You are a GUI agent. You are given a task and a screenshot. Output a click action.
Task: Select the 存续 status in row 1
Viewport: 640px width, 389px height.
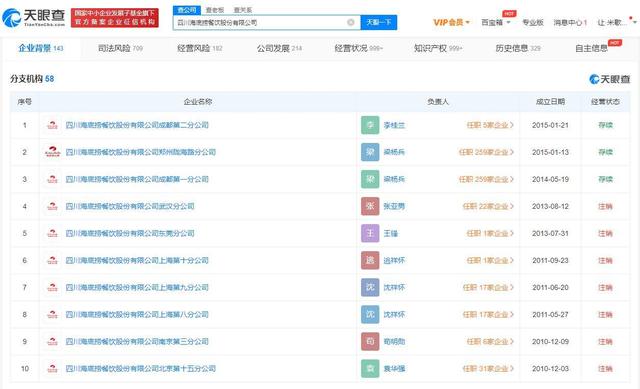[x=605, y=125]
